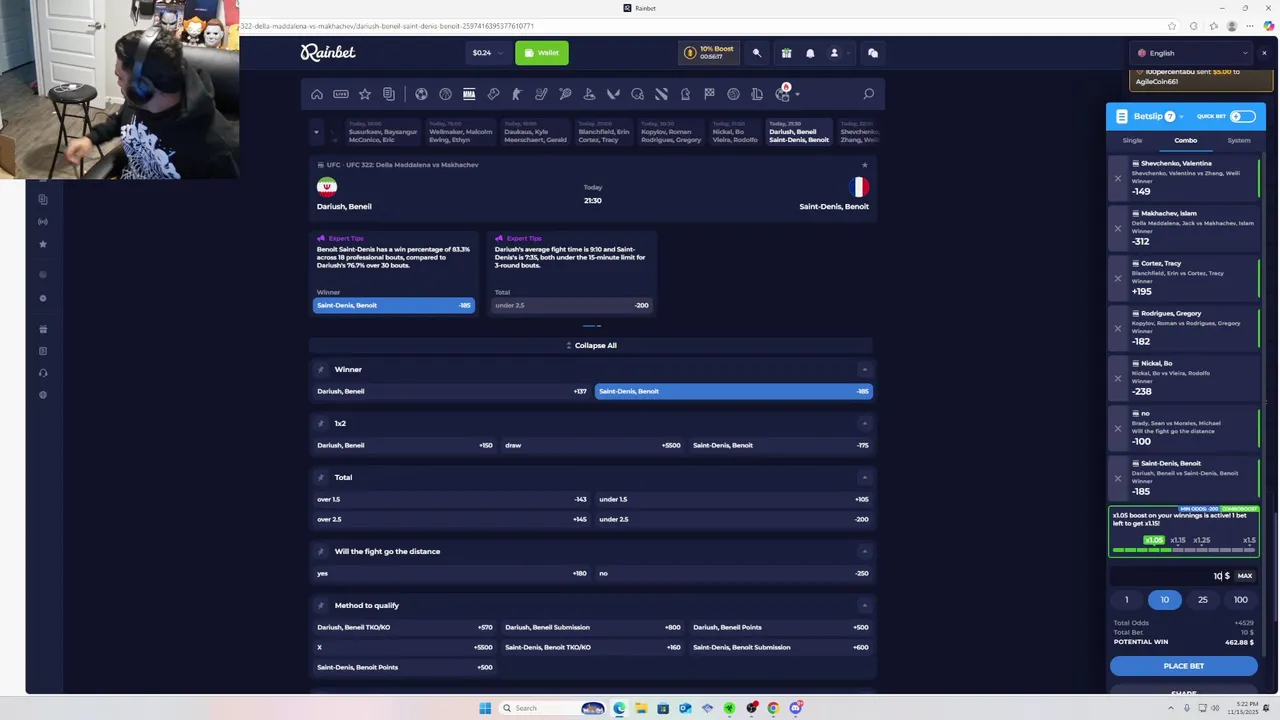
Task: Remove Shevchenko, Valentina from betslip
Action: (1118, 179)
